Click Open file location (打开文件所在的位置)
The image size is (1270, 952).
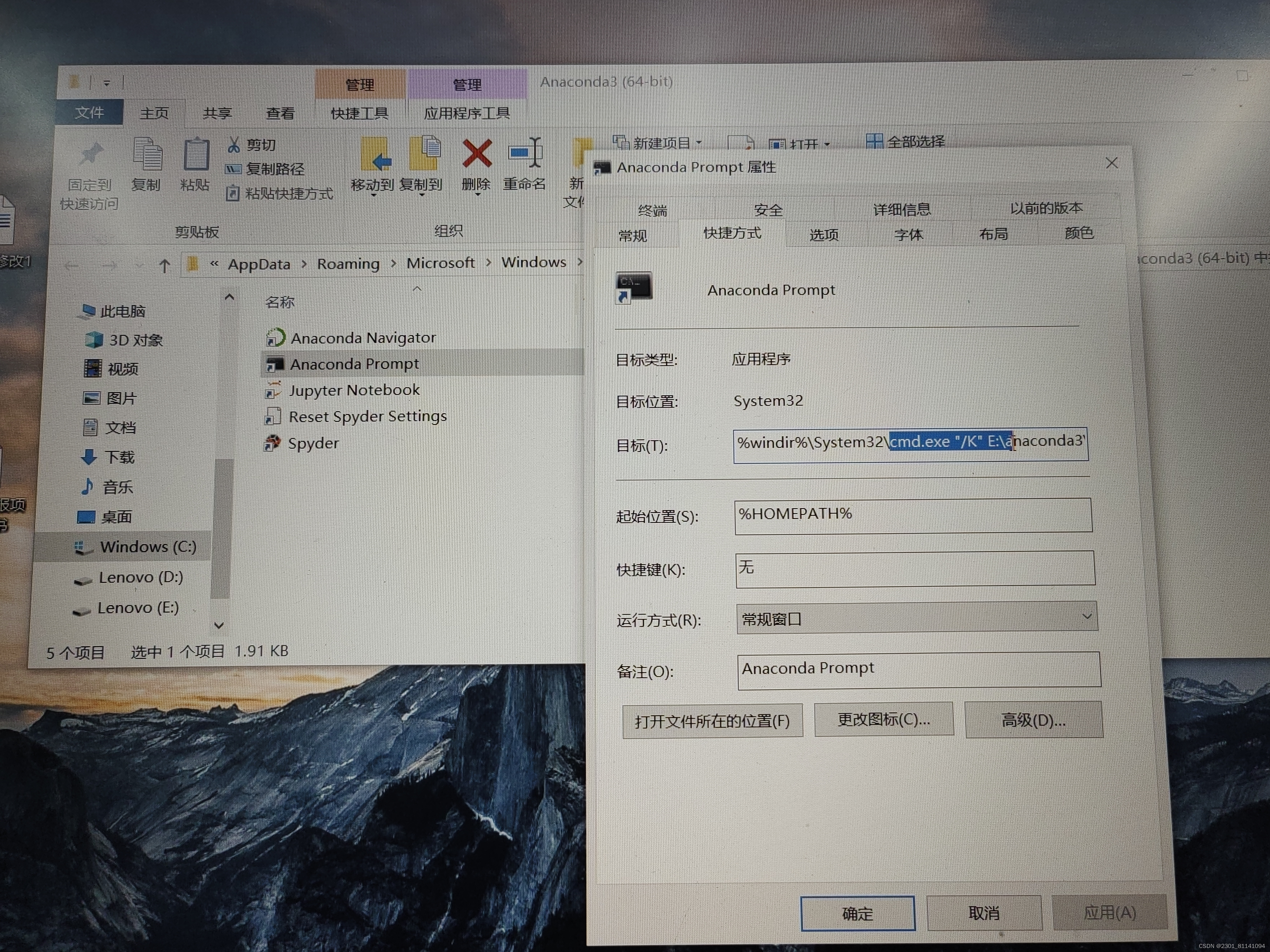713,721
